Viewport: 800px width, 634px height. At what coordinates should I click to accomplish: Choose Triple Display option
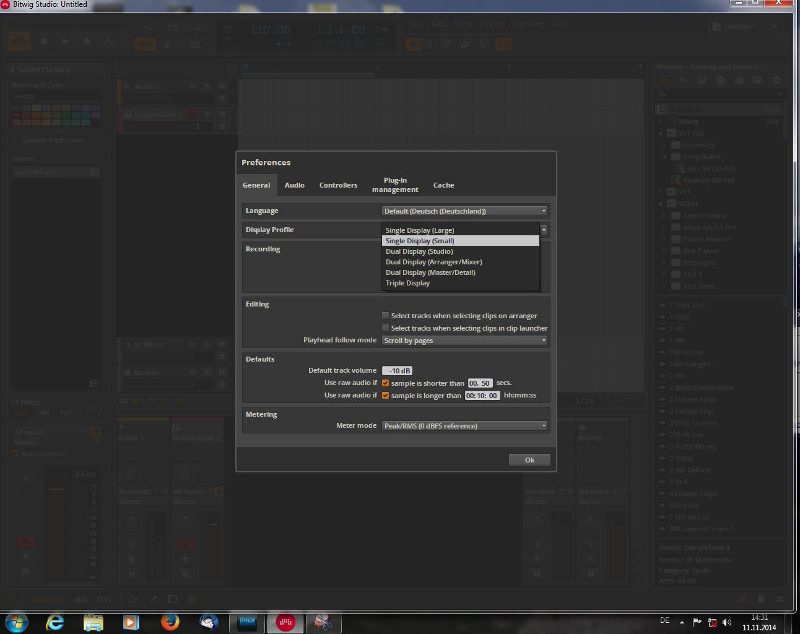460,283
